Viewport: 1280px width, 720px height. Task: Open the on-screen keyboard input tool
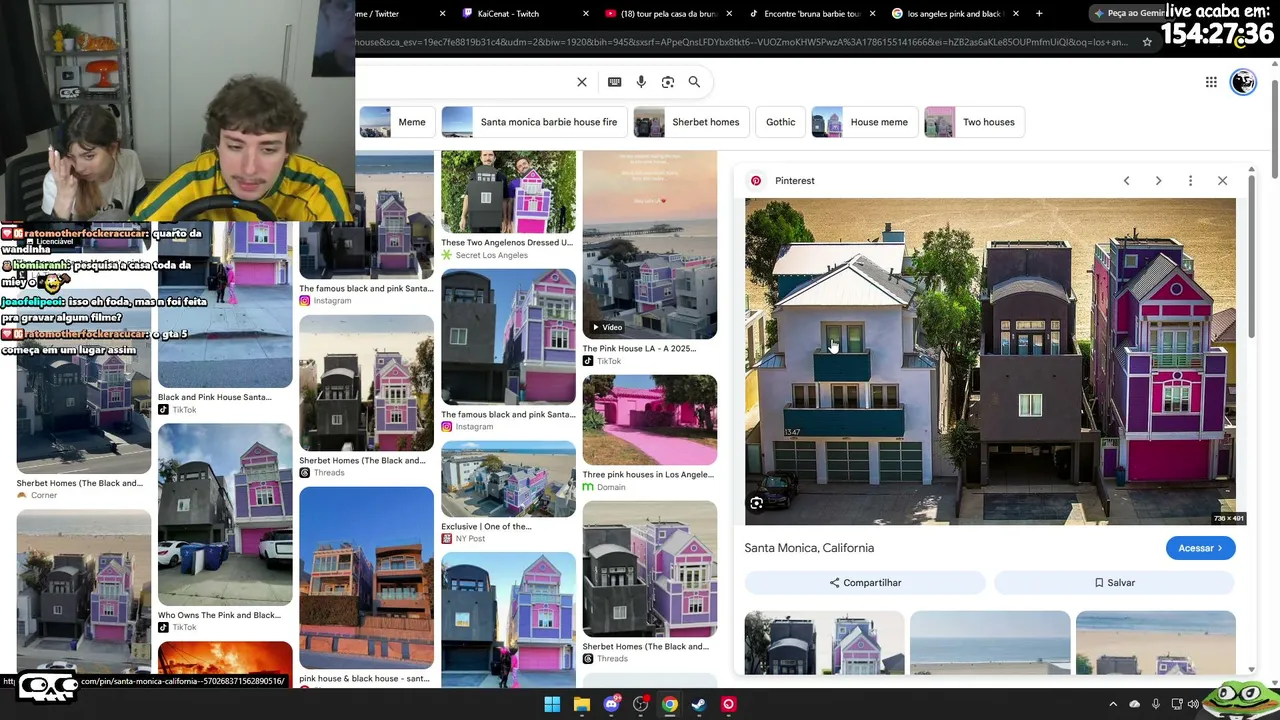coord(614,82)
